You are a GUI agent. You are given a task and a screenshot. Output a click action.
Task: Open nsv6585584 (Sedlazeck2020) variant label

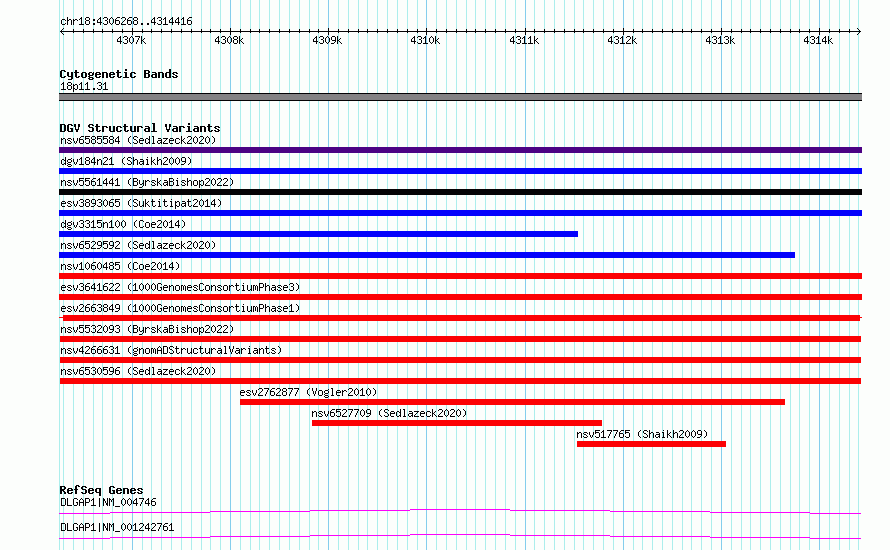[138, 140]
